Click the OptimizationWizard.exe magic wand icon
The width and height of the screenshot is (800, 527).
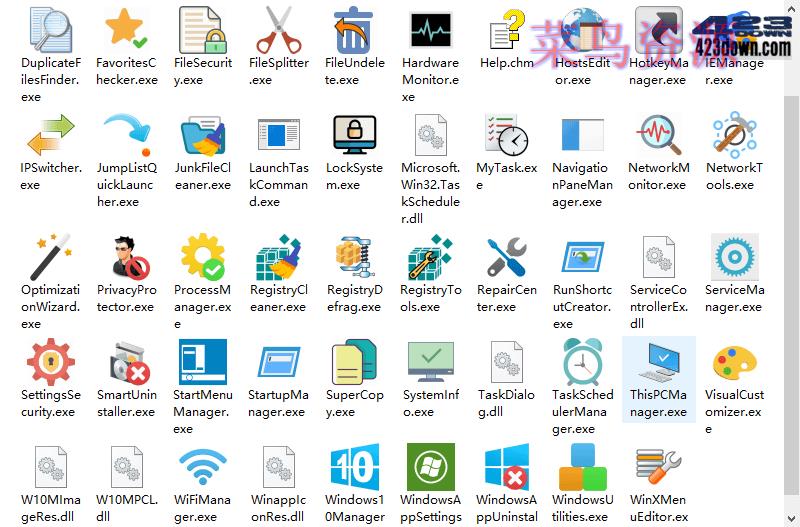pos(51,257)
